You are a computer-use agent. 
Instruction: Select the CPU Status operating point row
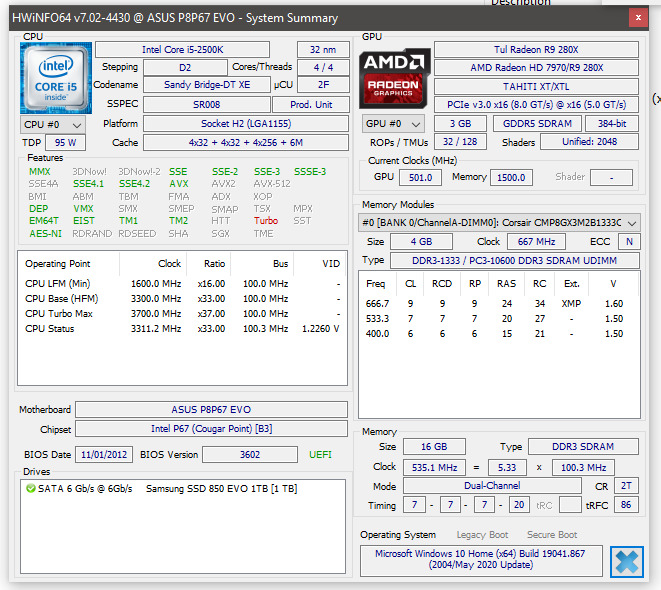pyautogui.click(x=182, y=329)
